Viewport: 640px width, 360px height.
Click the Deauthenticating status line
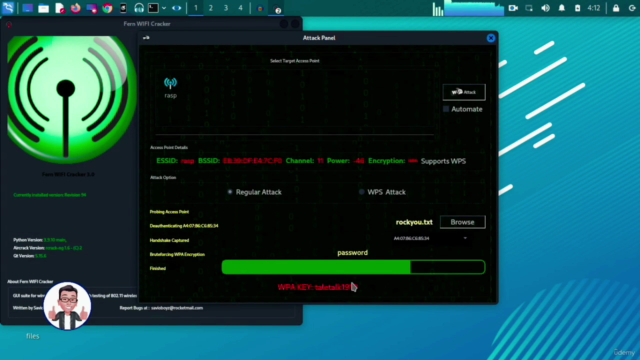(184, 226)
